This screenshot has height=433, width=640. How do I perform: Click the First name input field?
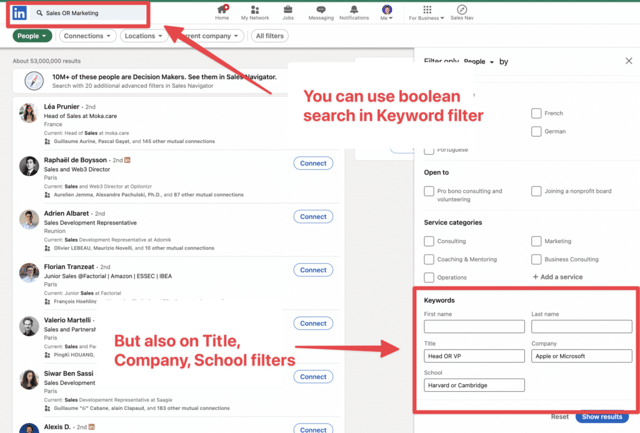click(x=474, y=326)
